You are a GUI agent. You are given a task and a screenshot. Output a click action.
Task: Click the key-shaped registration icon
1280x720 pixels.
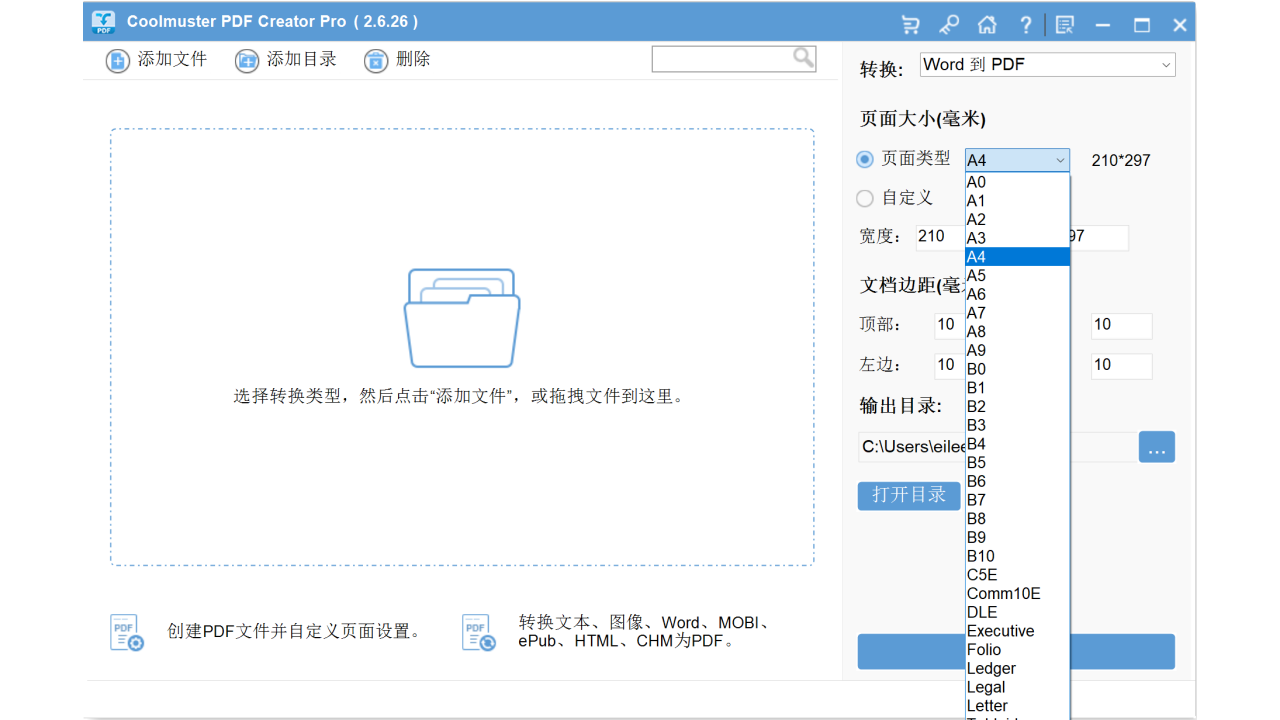coord(948,23)
